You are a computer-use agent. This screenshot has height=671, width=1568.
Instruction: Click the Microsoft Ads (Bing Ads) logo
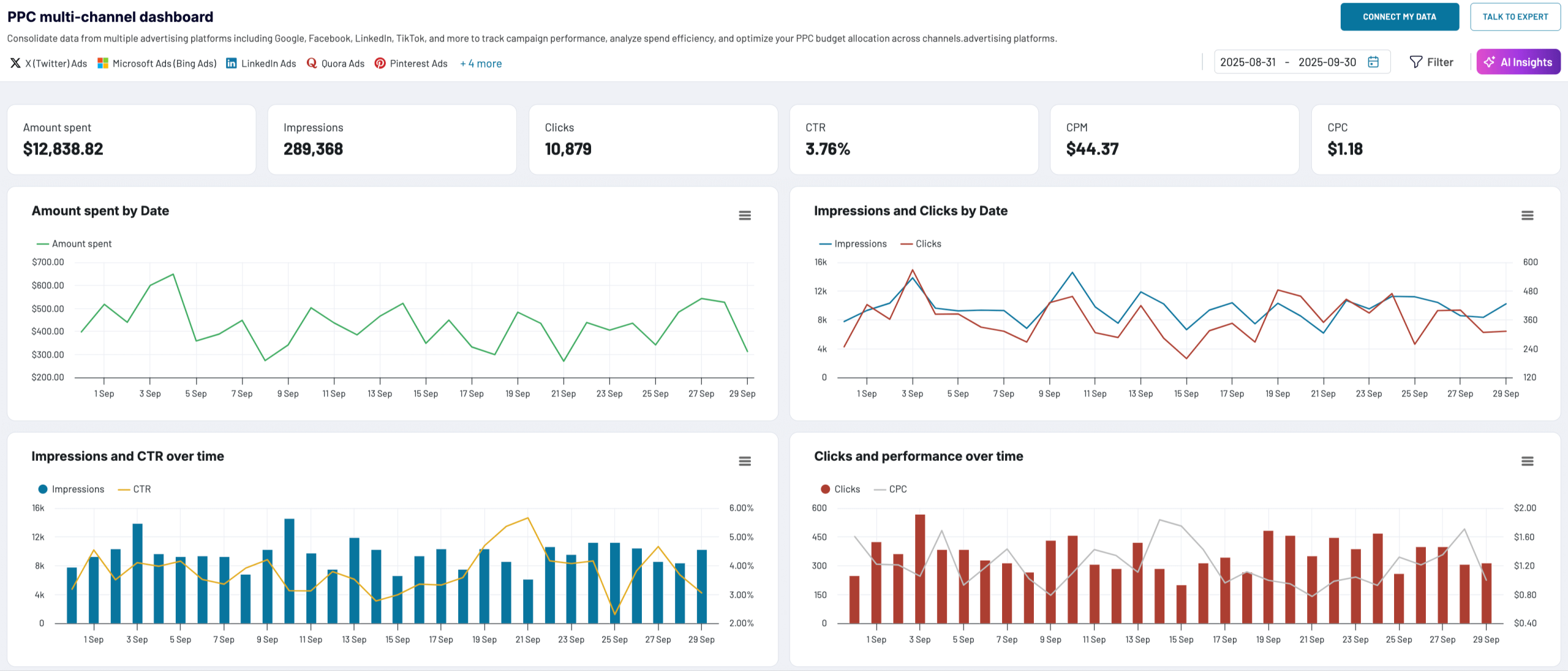click(103, 63)
